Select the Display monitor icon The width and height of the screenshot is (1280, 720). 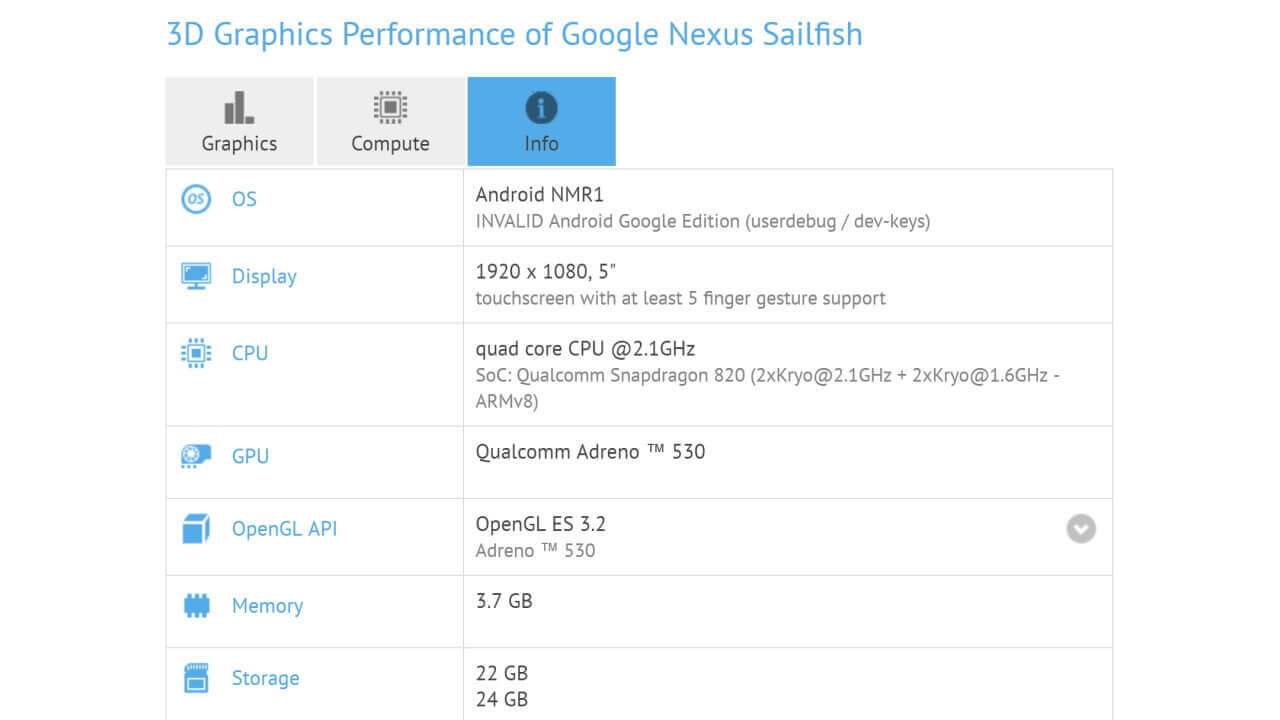[x=196, y=276]
